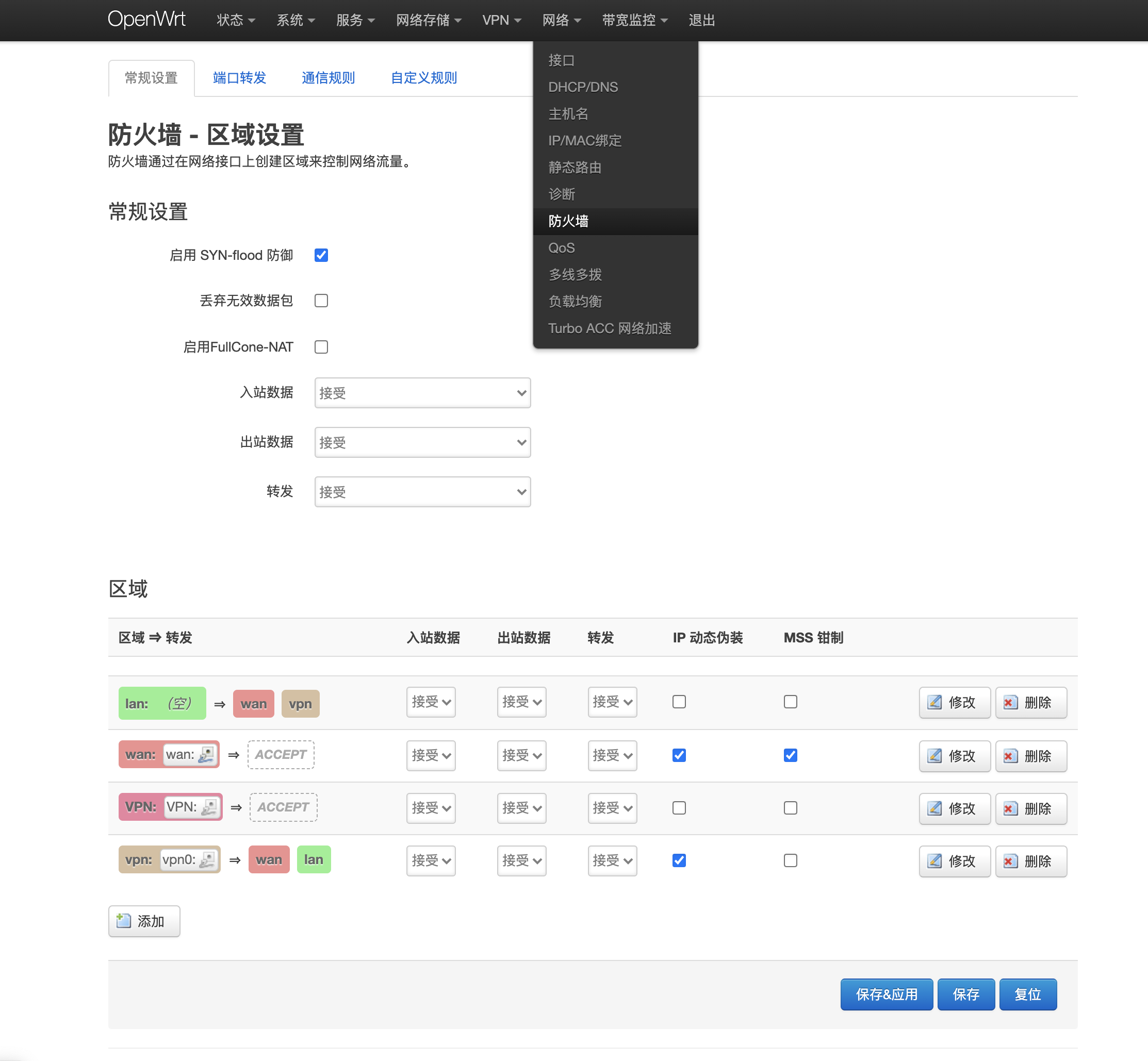Click 保存&应用 button
The width and height of the screenshot is (1148, 1061).
coord(887,994)
